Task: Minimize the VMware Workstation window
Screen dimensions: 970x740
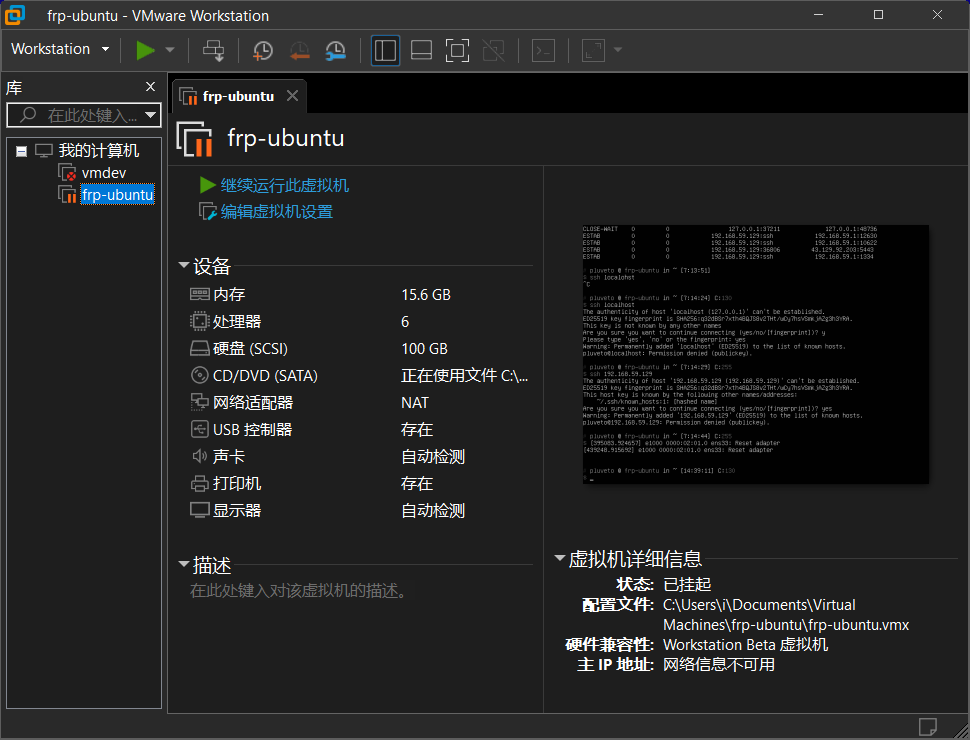Action: click(818, 15)
